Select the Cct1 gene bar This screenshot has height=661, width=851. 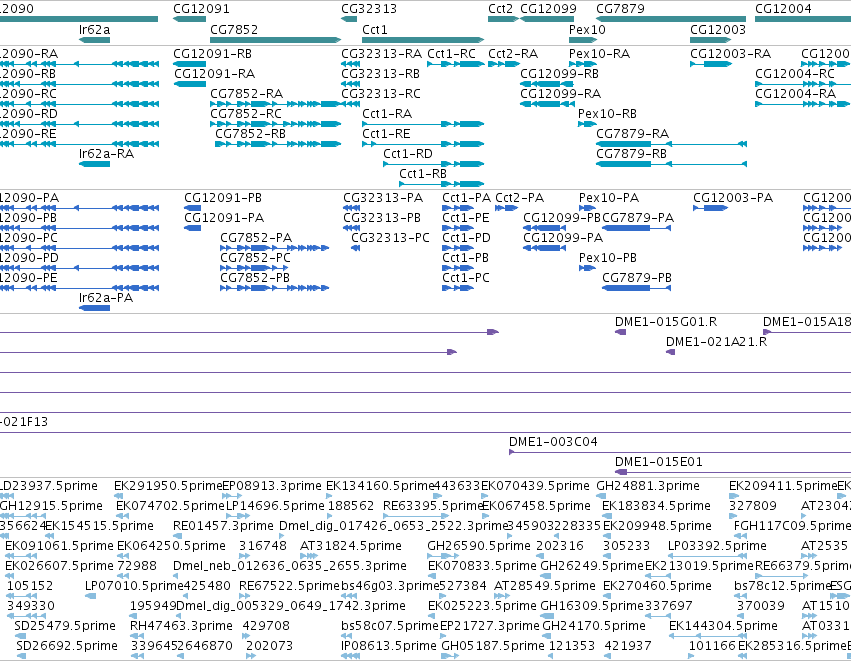[423, 40]
